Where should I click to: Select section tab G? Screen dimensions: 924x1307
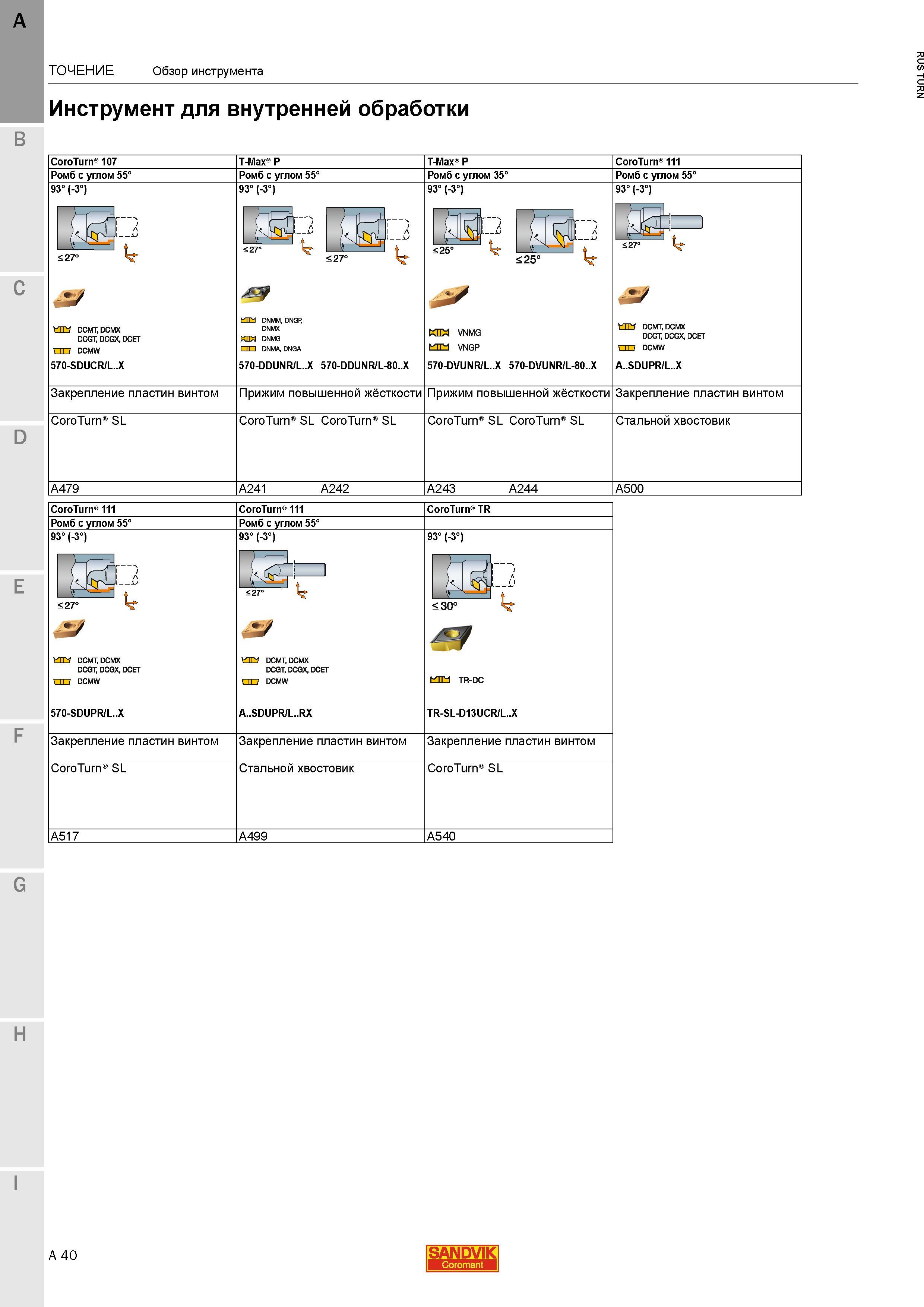[22, 945]
